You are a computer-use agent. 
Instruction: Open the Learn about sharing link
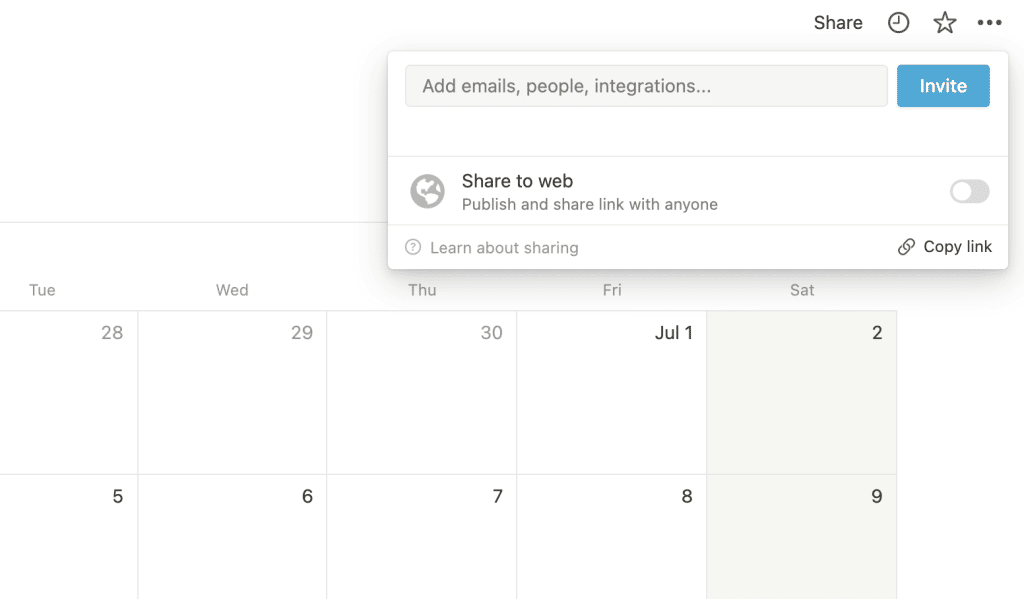(x=504, y=248)
